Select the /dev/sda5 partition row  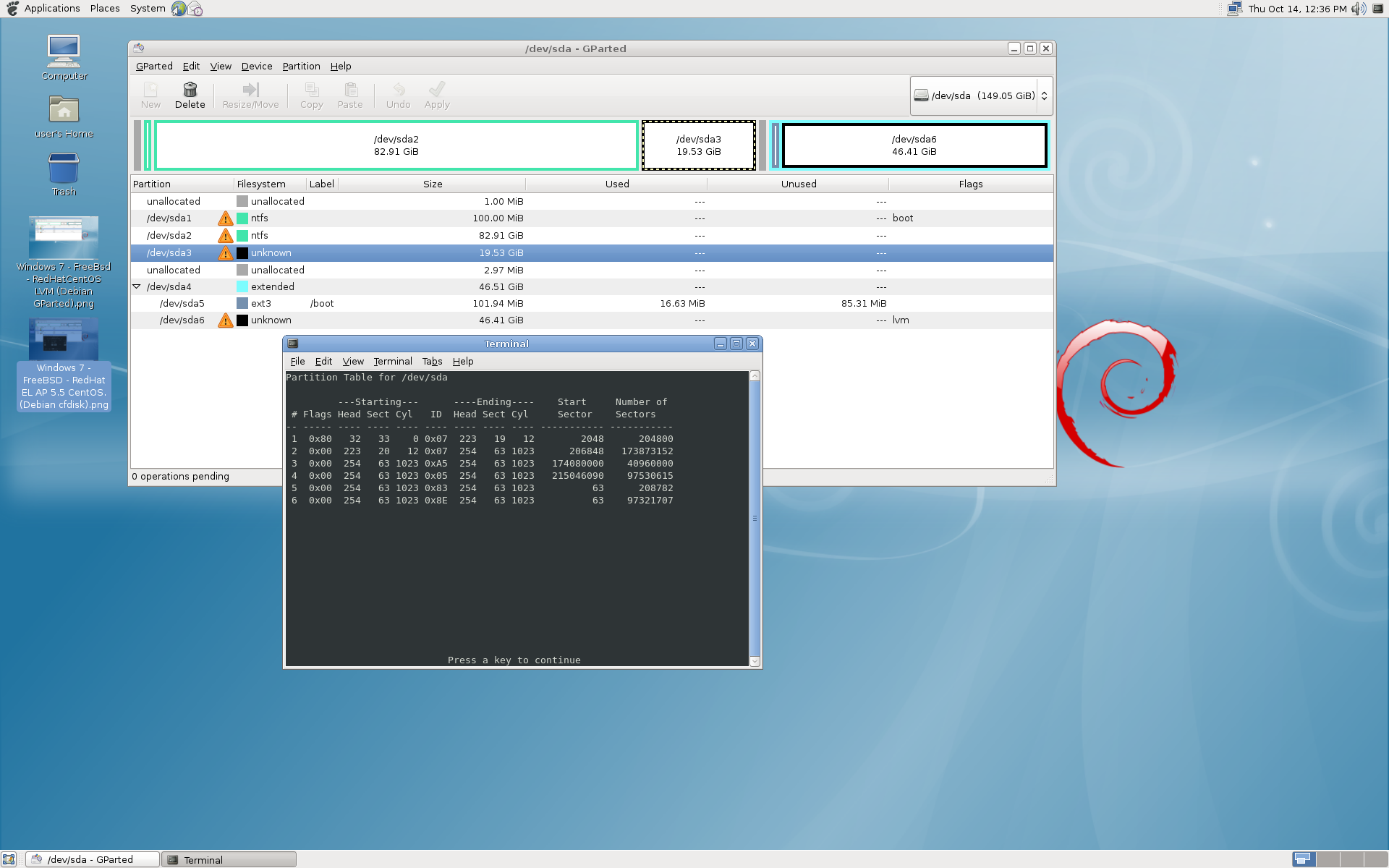pos(592,304)
